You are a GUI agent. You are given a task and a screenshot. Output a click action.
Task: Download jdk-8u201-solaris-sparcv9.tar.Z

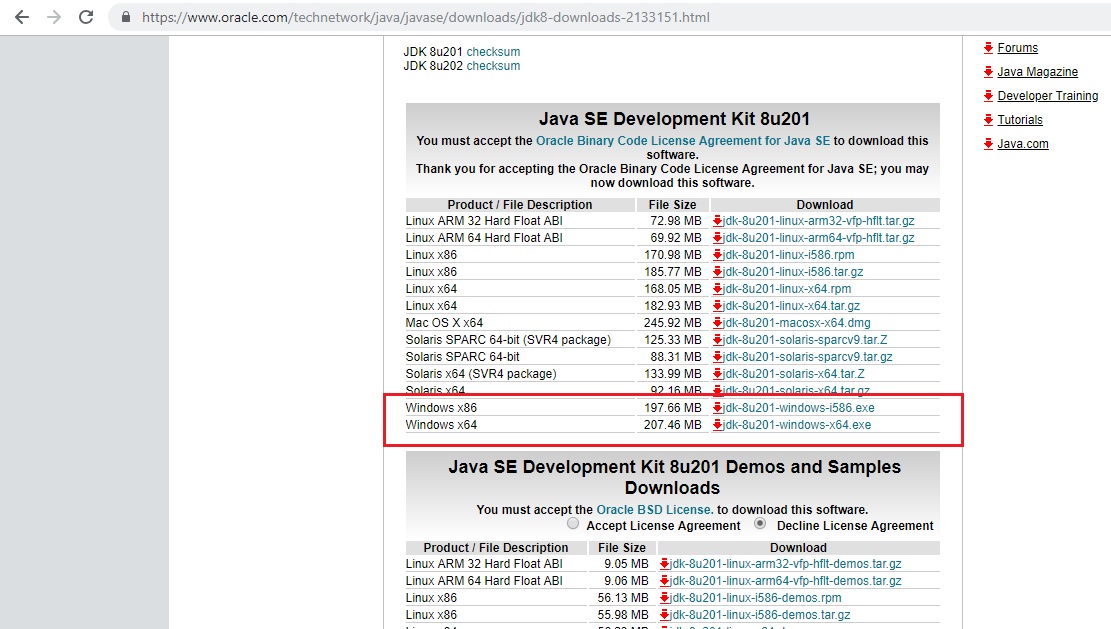pyautogui.click(x=805, y=340)
